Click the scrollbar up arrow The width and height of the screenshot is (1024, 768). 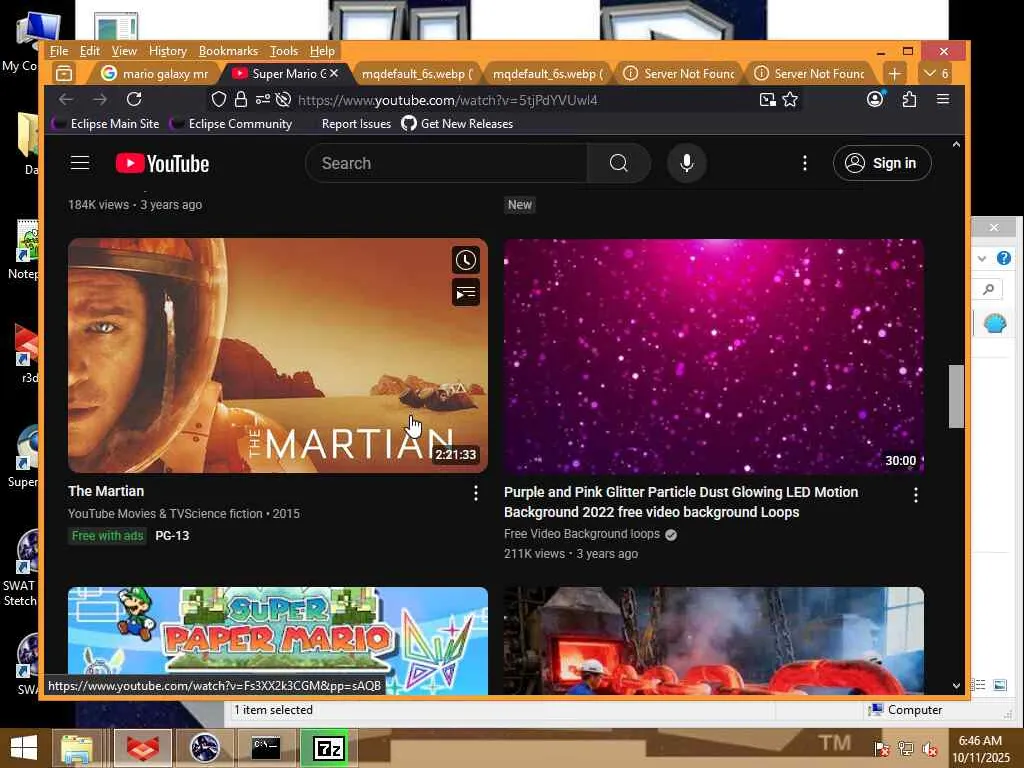[x=956, y=144]
